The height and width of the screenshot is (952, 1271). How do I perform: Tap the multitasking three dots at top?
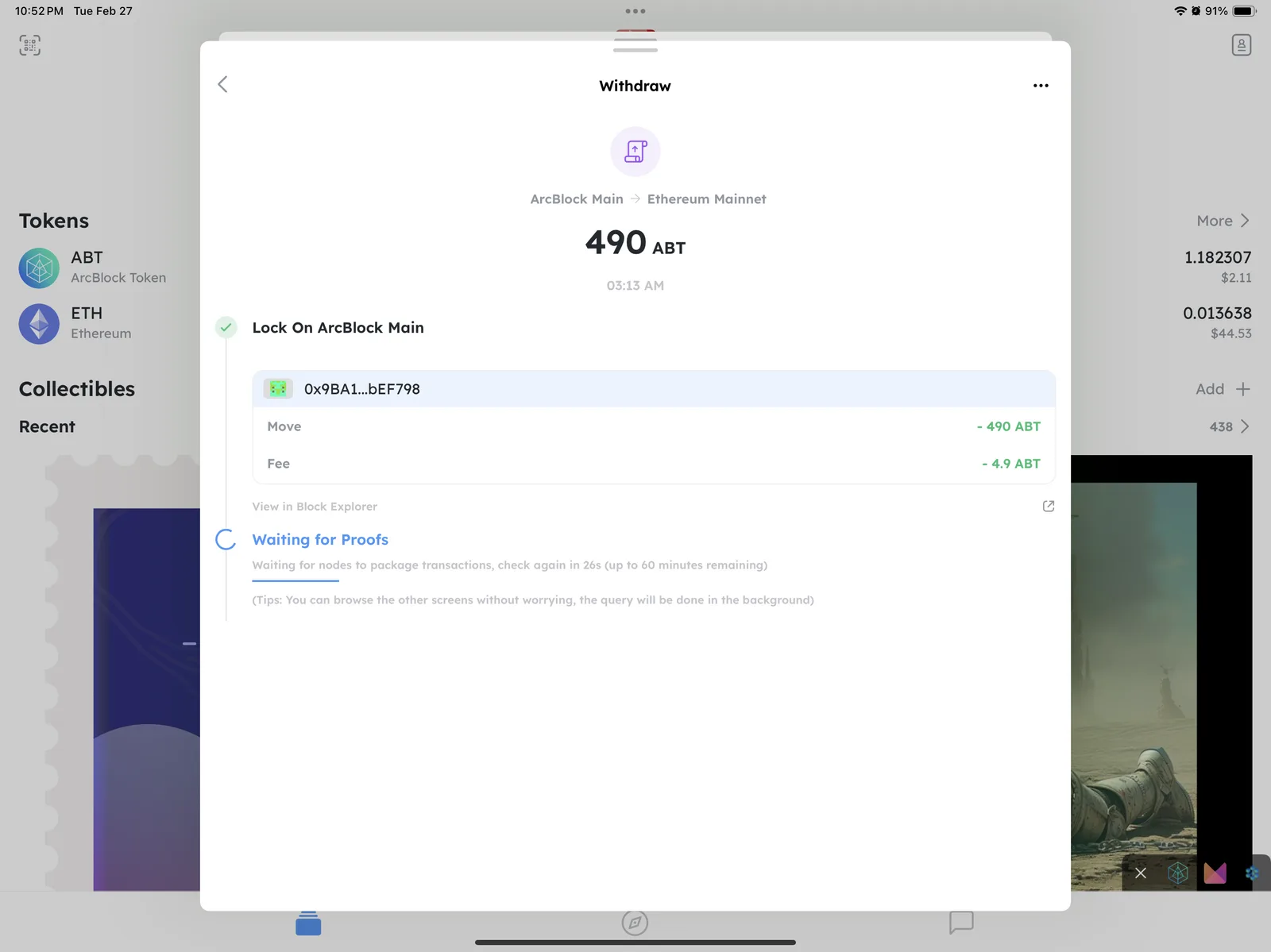635,11
